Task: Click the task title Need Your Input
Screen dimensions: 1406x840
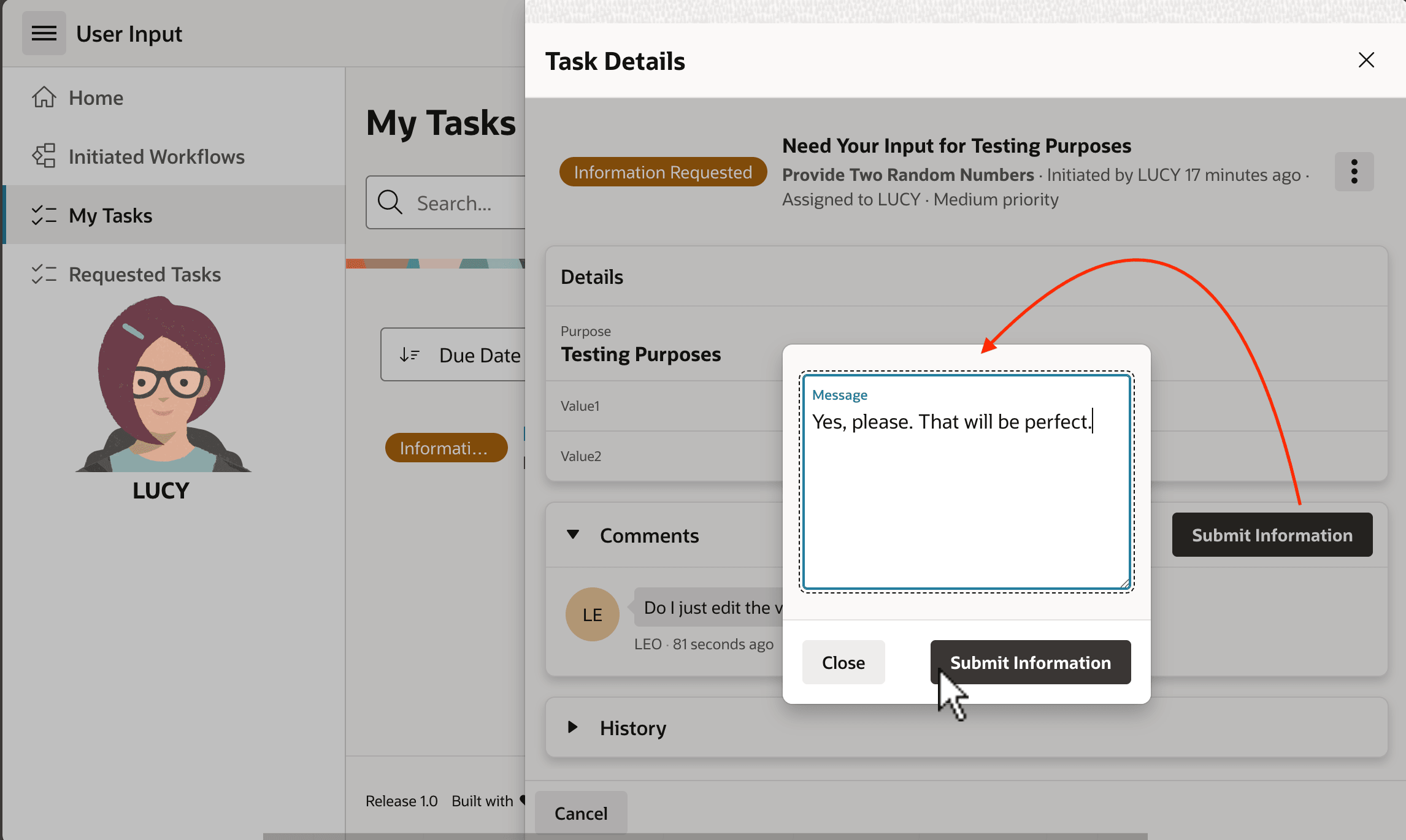Action: [956, 146]
